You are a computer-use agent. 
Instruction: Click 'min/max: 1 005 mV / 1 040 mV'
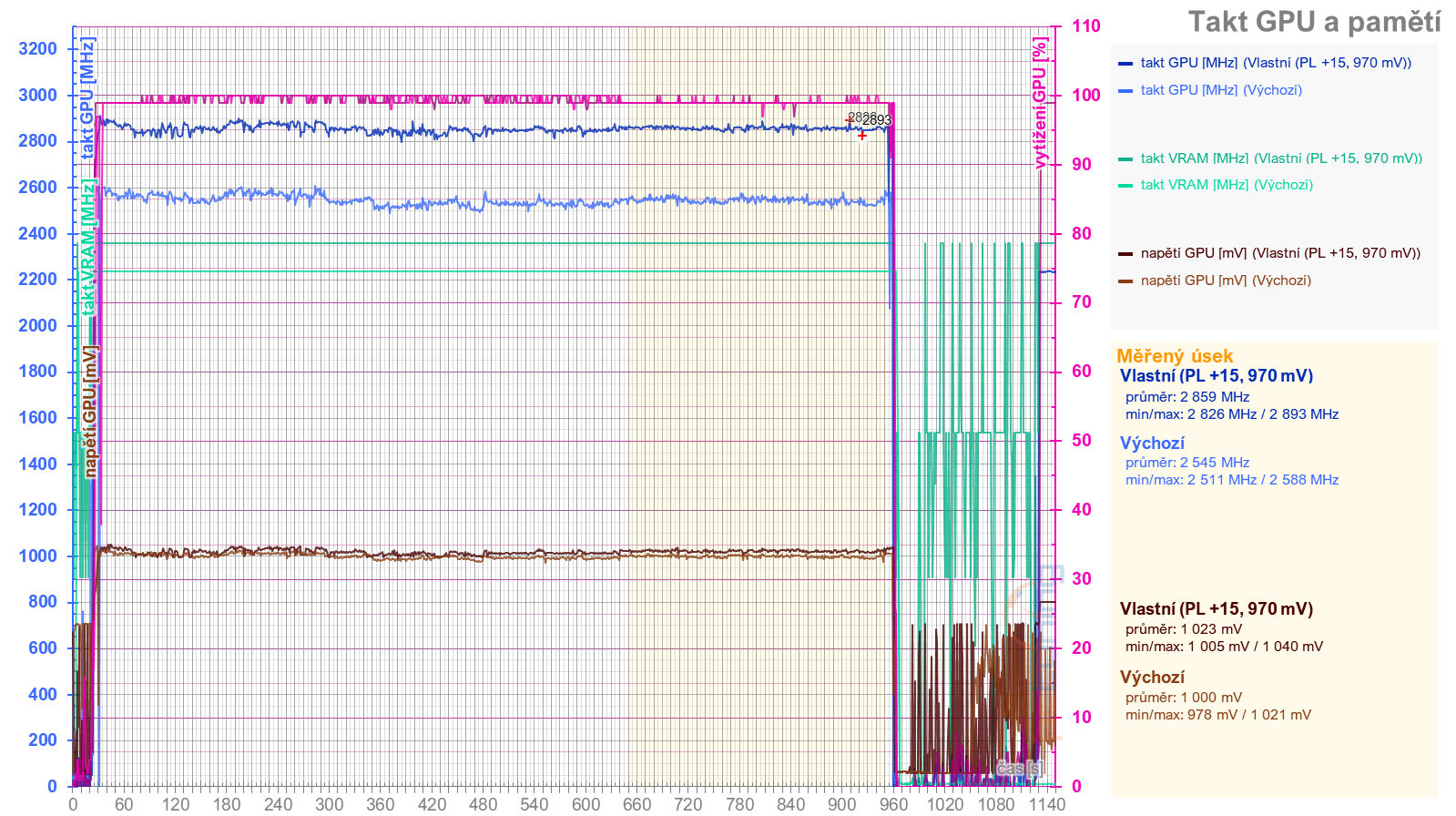pos(1225,647)
